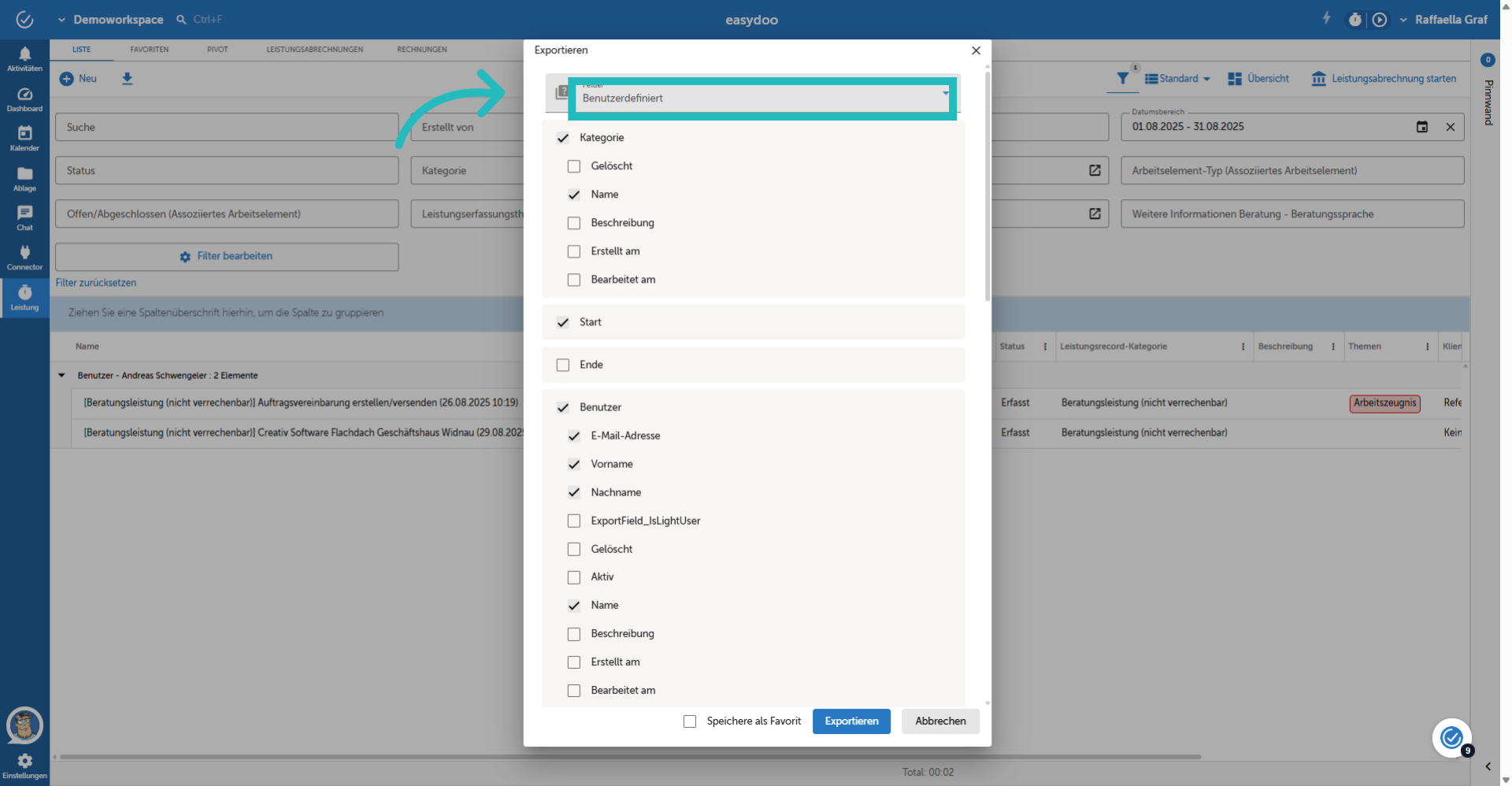Click the horizontal table scrollbar
1512x786 pixels.
630,757
